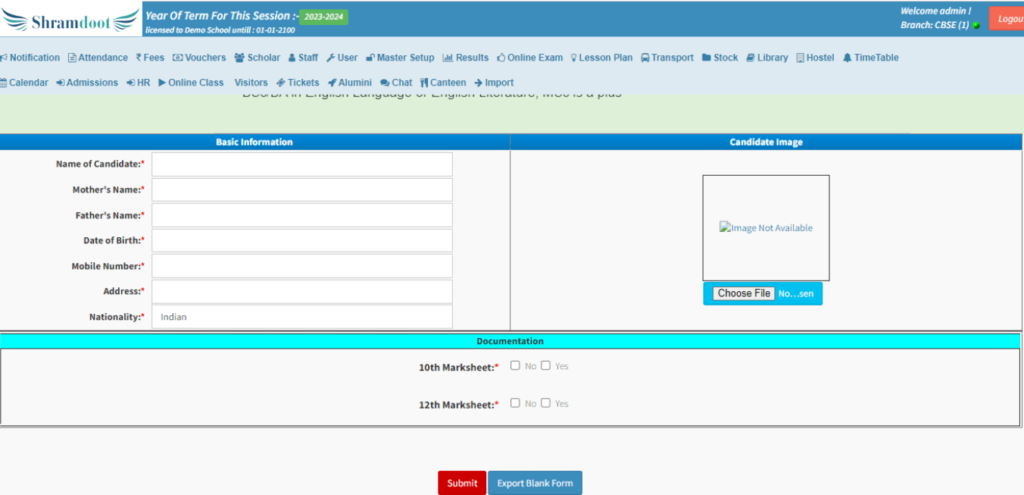Open the Attendance module icon

(72, 58)
